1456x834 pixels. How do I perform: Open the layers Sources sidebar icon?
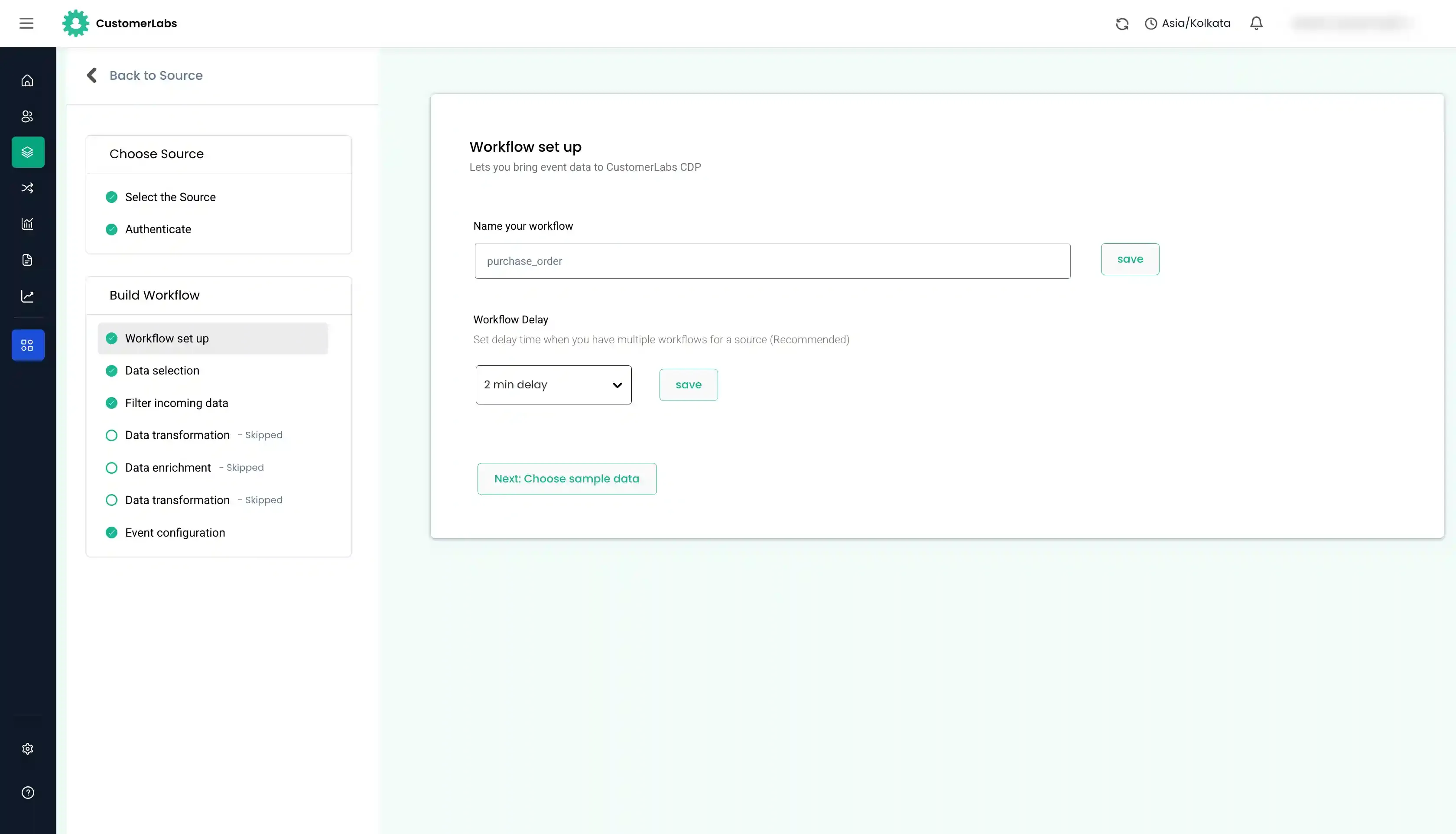(27, 153)
